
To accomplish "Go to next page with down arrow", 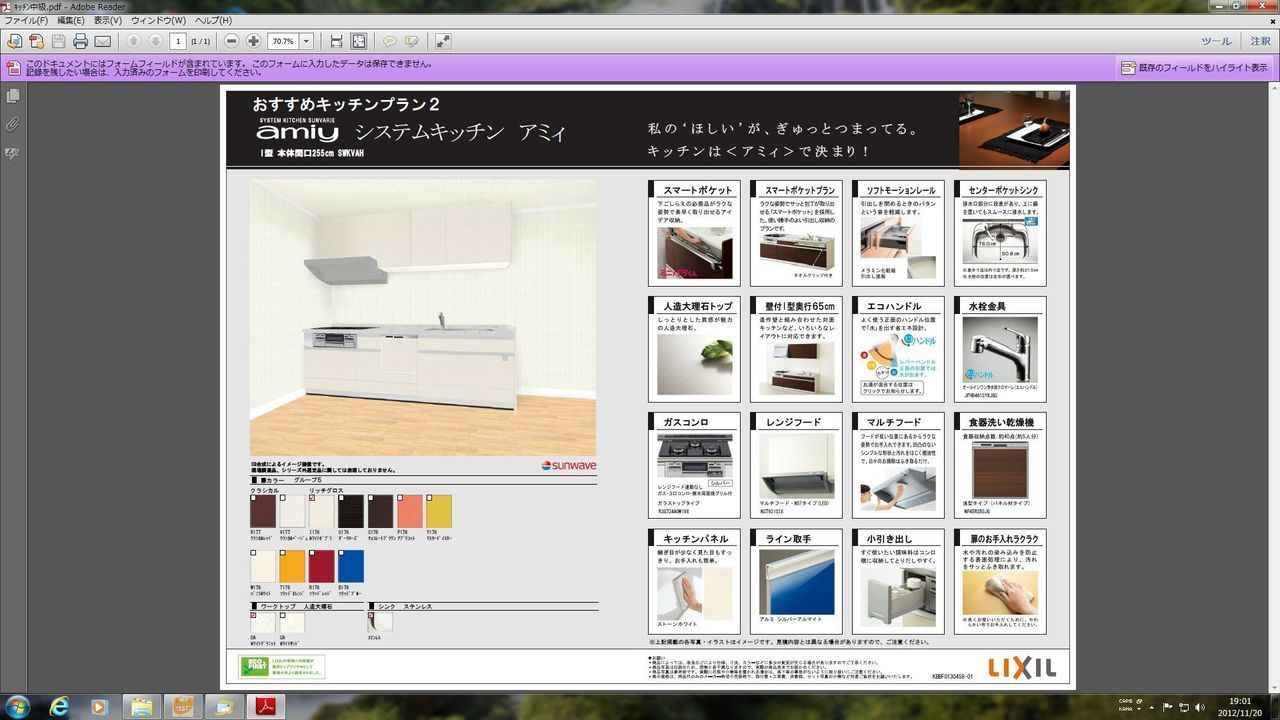I will (x=155, y=41).
